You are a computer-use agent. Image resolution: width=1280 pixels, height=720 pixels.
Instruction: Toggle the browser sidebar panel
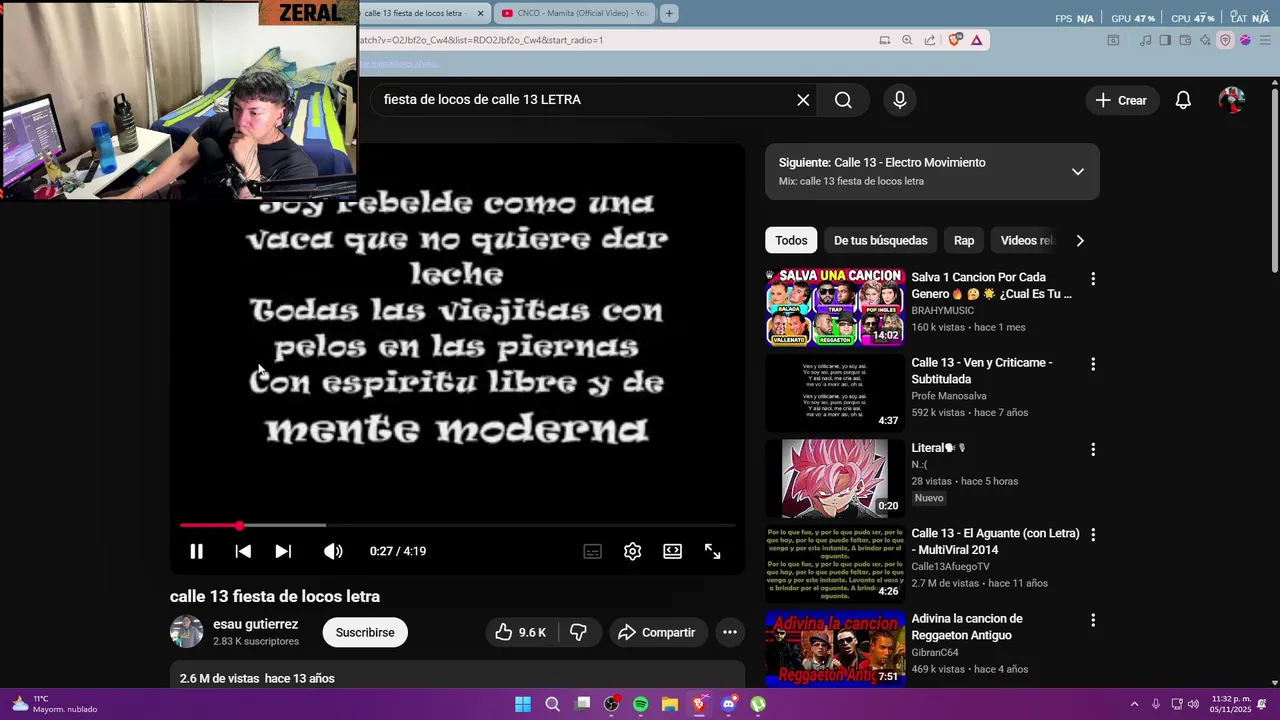1165,40
